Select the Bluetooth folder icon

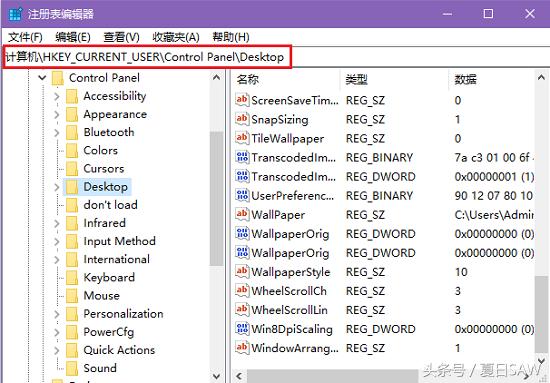coord(72,133)
